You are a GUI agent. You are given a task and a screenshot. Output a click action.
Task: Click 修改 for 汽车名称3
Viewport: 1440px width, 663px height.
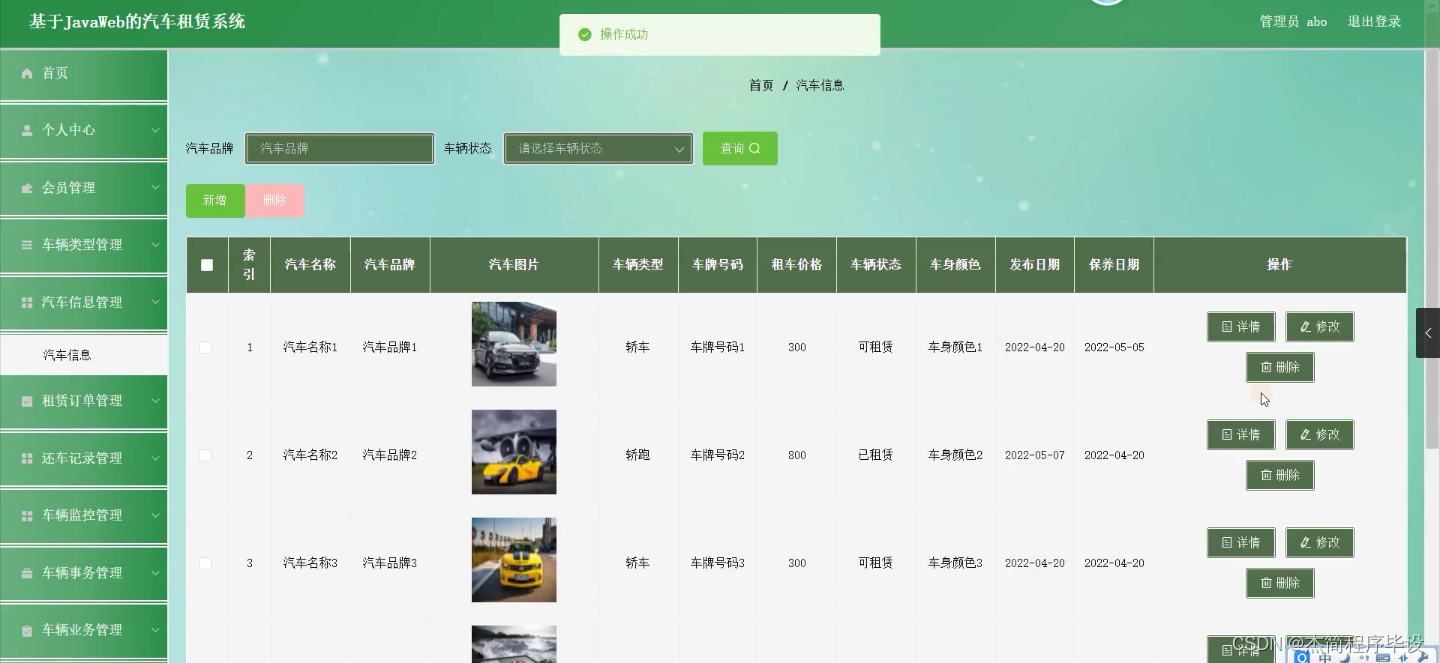coord(1320,542)
